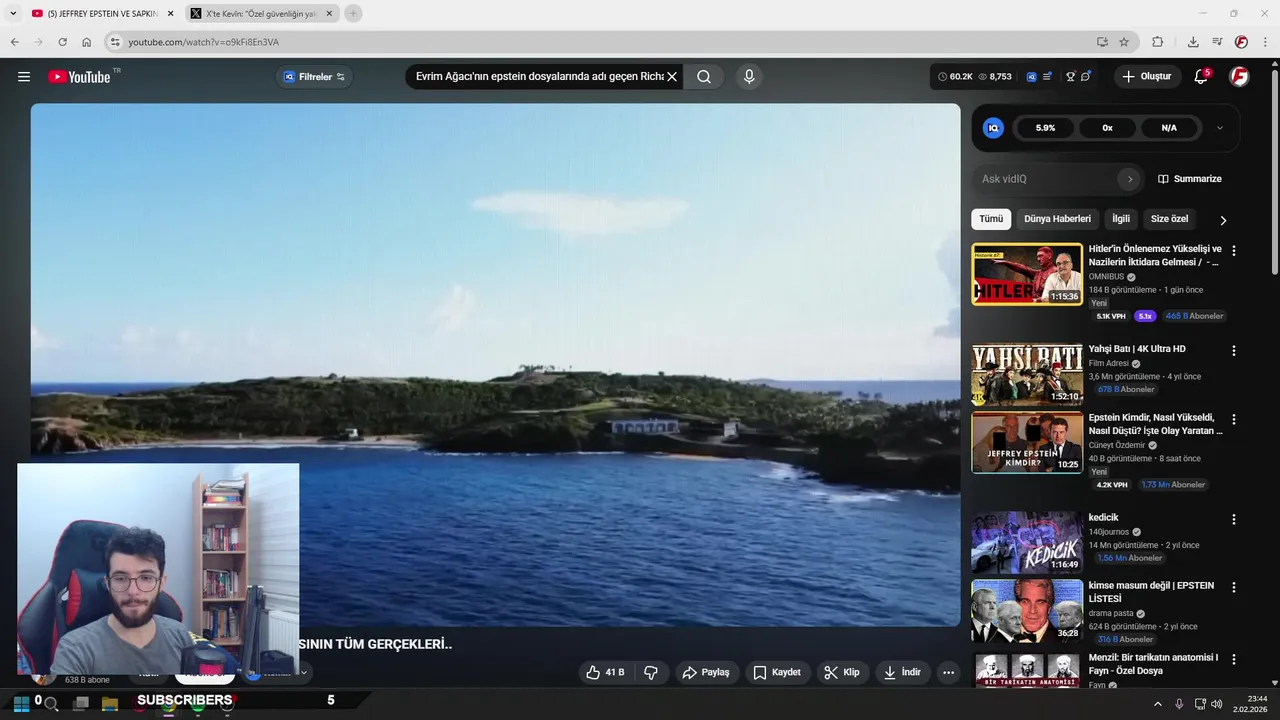Image resolution: width=1280 pixels, height=720 pixels.
Task: Switch to the X'te Kevin browser tab
Action: tap(263, 14)
